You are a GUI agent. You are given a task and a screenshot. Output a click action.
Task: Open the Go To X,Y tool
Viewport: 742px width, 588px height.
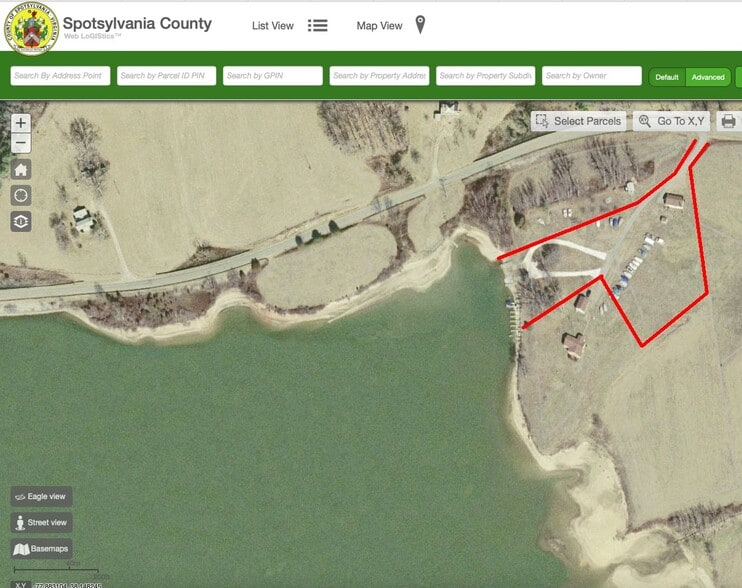[x=671, y=121]
